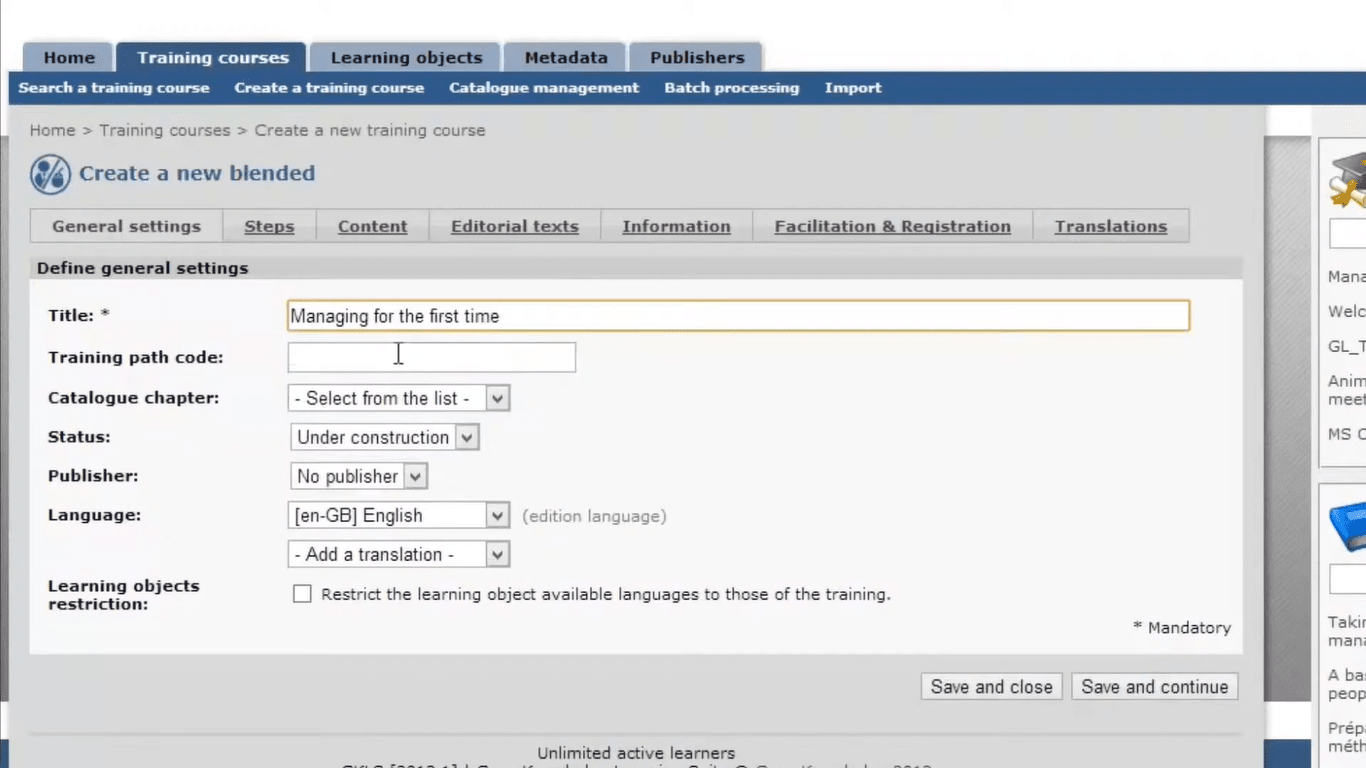Click inside the Training path code field
1366x768 pixels.
click(x=431, y=357)
